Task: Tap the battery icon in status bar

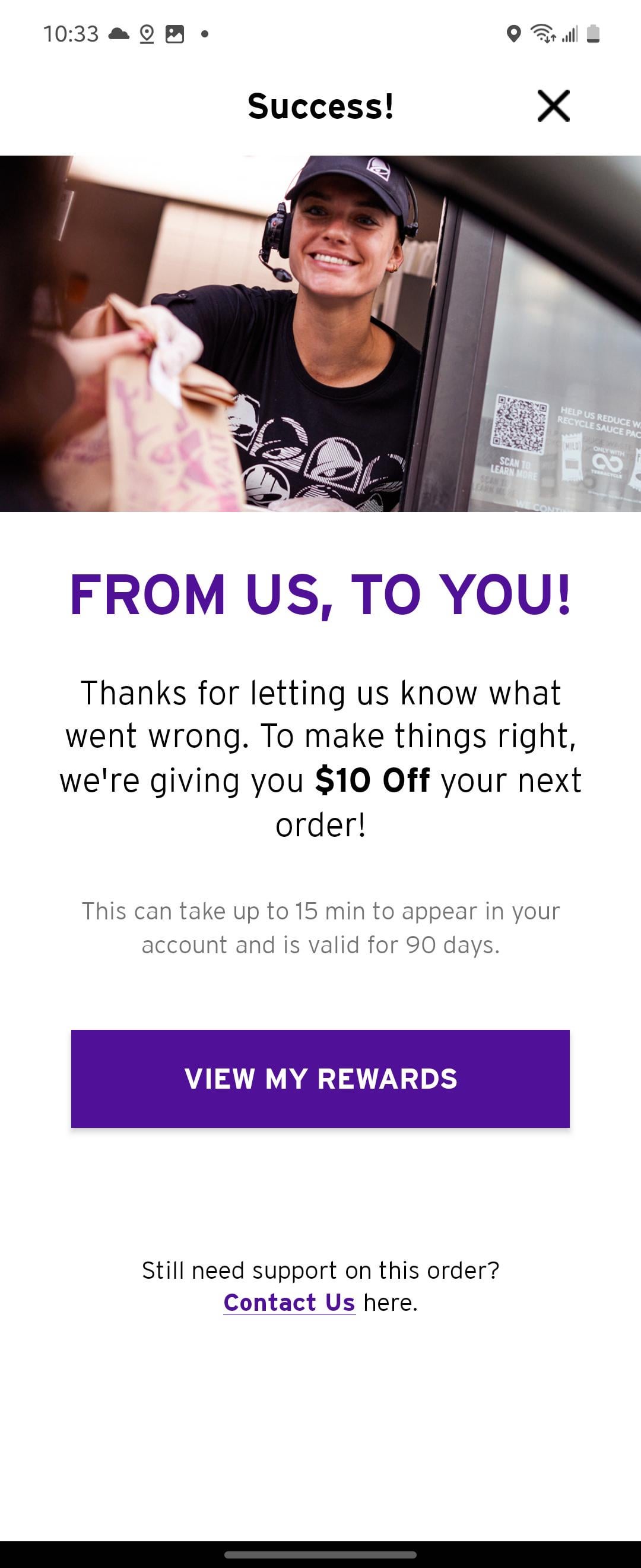Action: click(x=593, y=34)
